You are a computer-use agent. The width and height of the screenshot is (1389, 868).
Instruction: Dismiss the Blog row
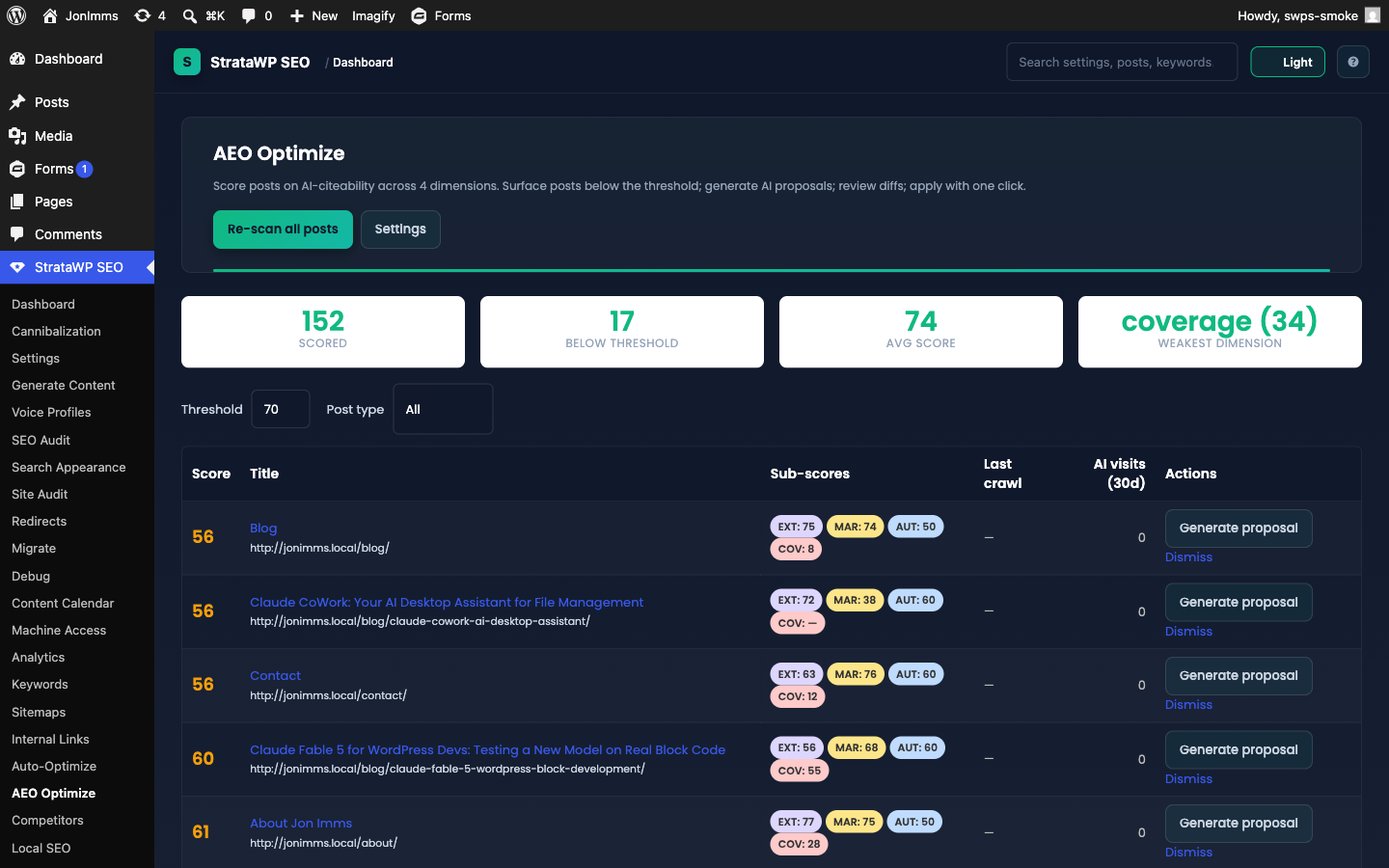(1188, 557)
